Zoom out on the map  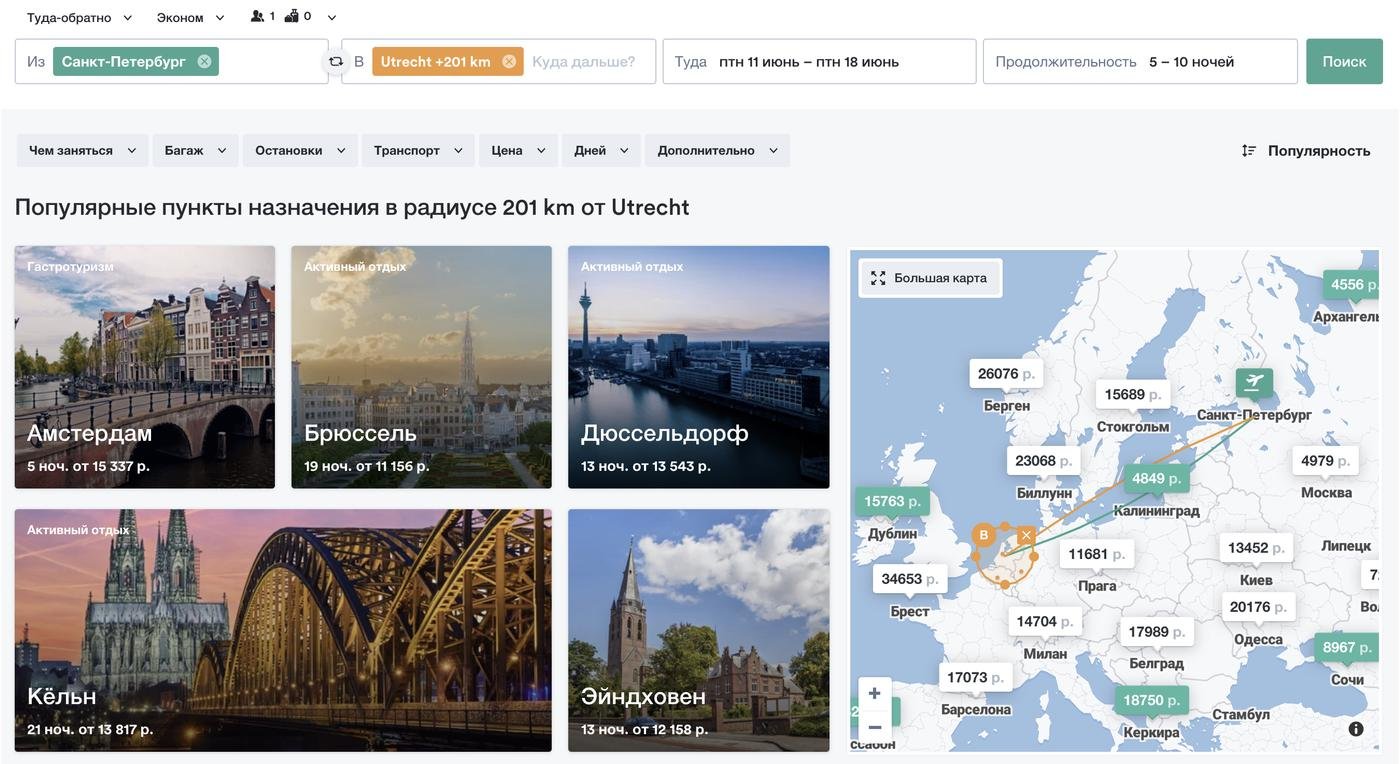click(x=874, y=727)
